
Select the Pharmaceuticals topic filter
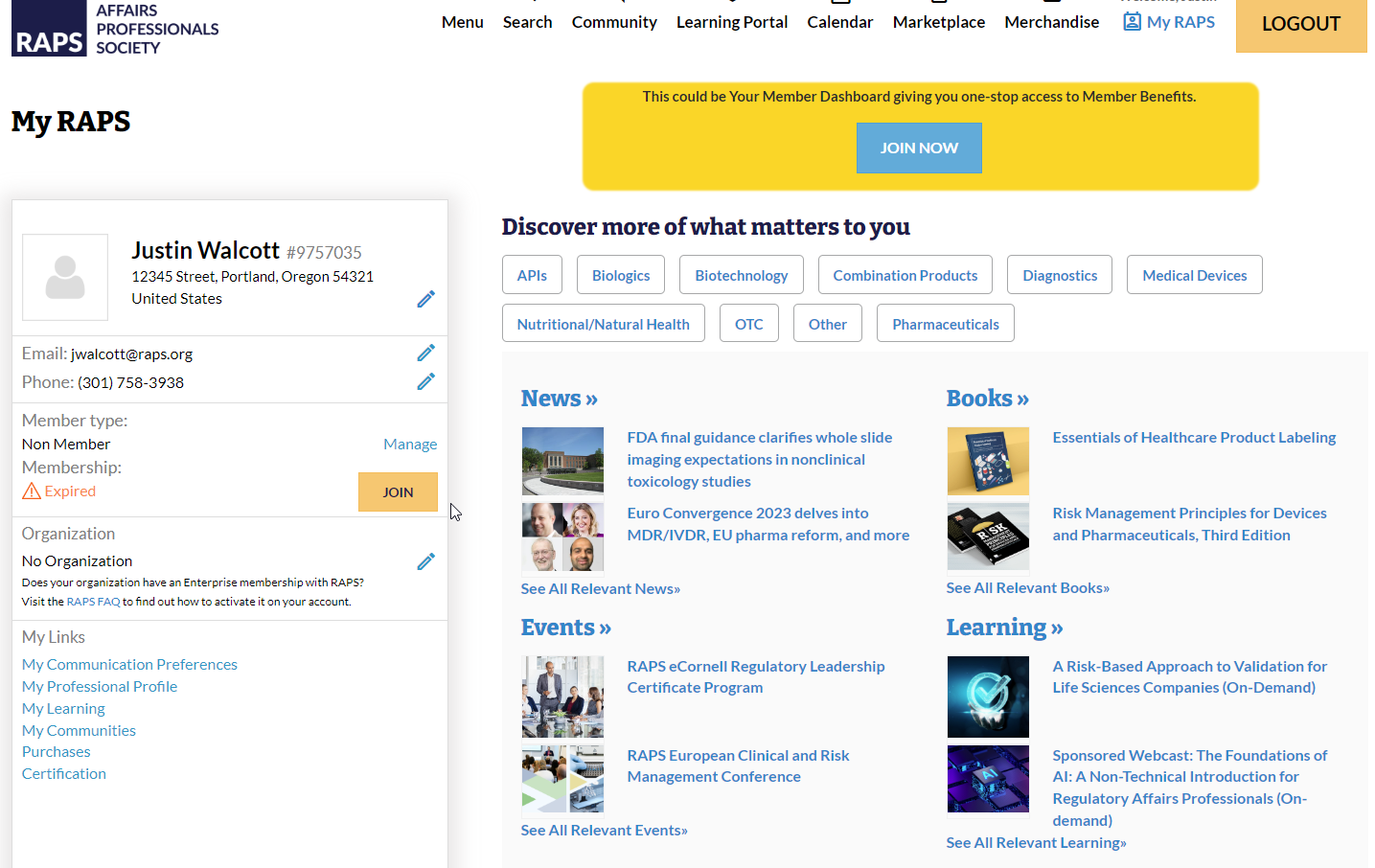tap(945, 324)
